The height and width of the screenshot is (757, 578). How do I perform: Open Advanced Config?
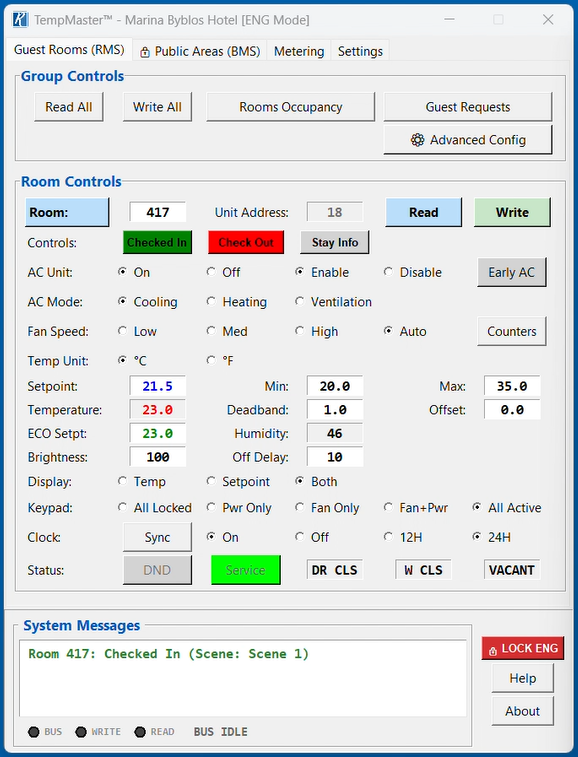[x=467, y=140]
